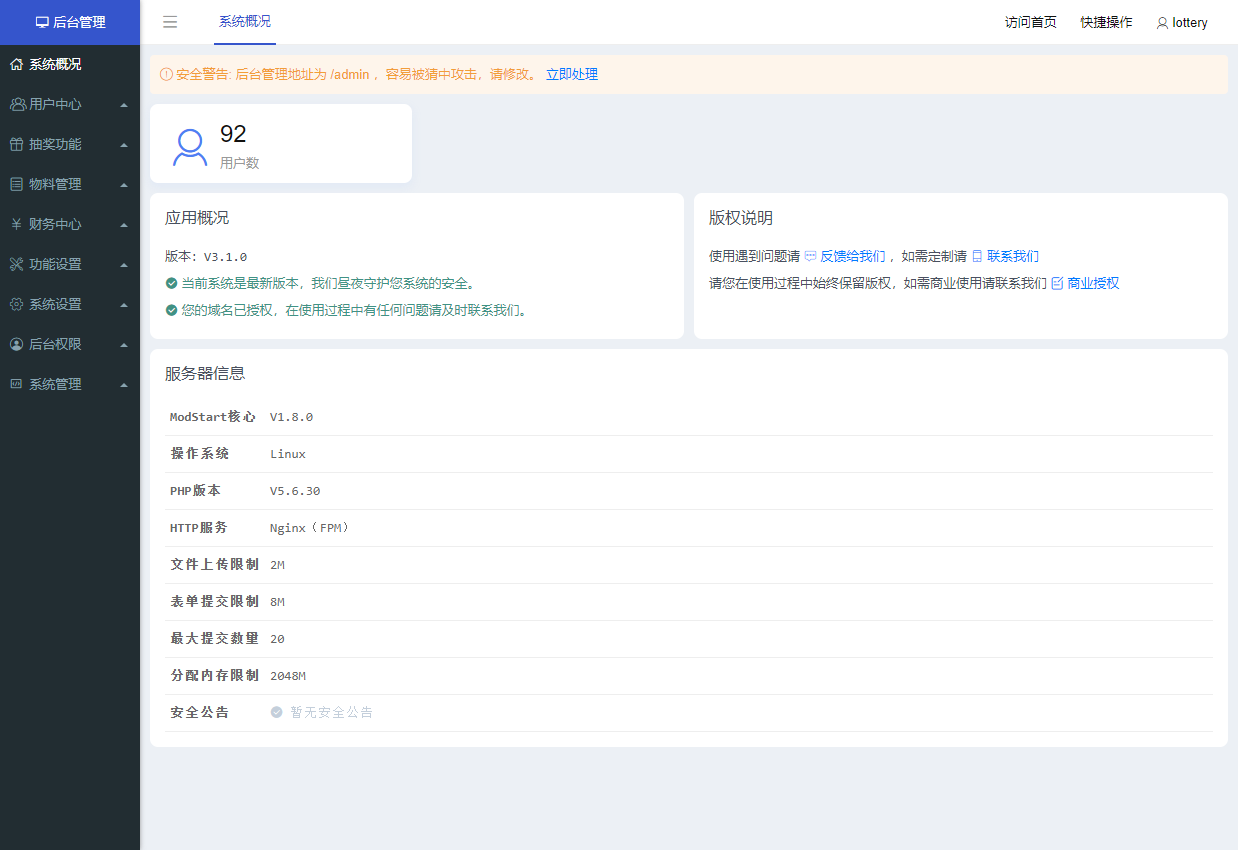Open 快捷操作 in the top bar
The width and height of the screenshot is (1238, 850).
(x=1107, y=22)
